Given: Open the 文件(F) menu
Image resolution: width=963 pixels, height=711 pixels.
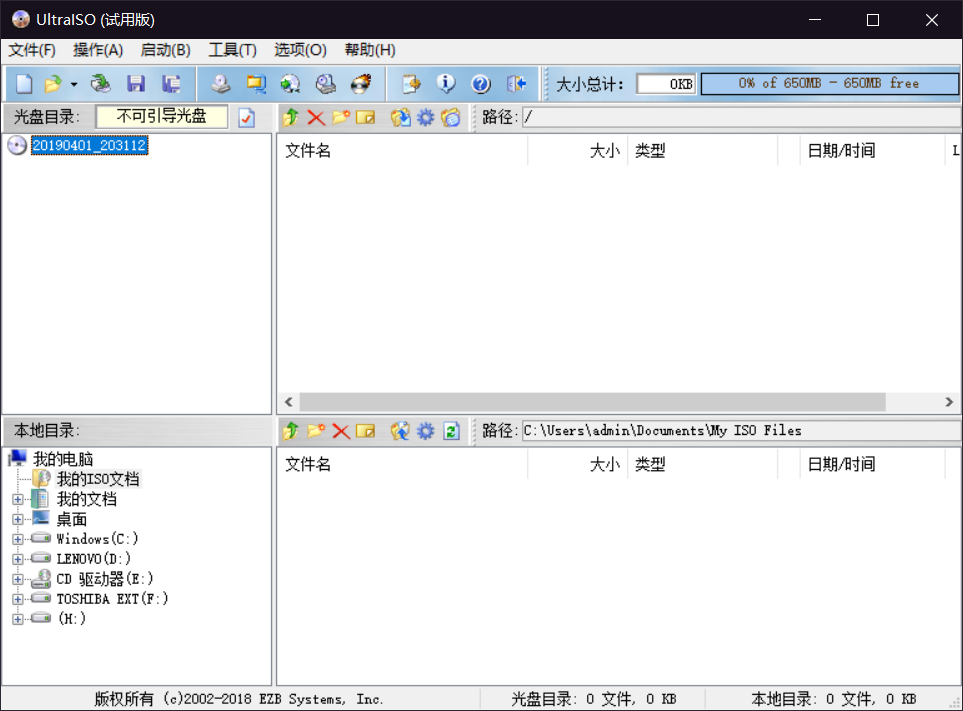Looking at the screenshot, I should click(x=32, y=50).
